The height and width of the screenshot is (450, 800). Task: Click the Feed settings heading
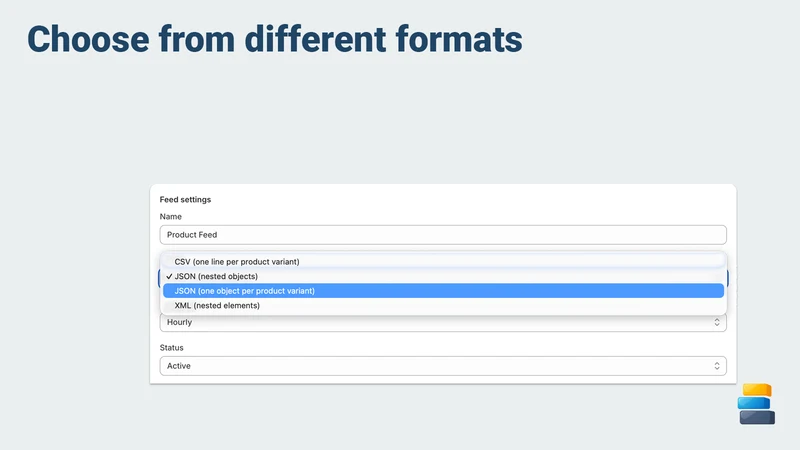(x=185, y=199)
